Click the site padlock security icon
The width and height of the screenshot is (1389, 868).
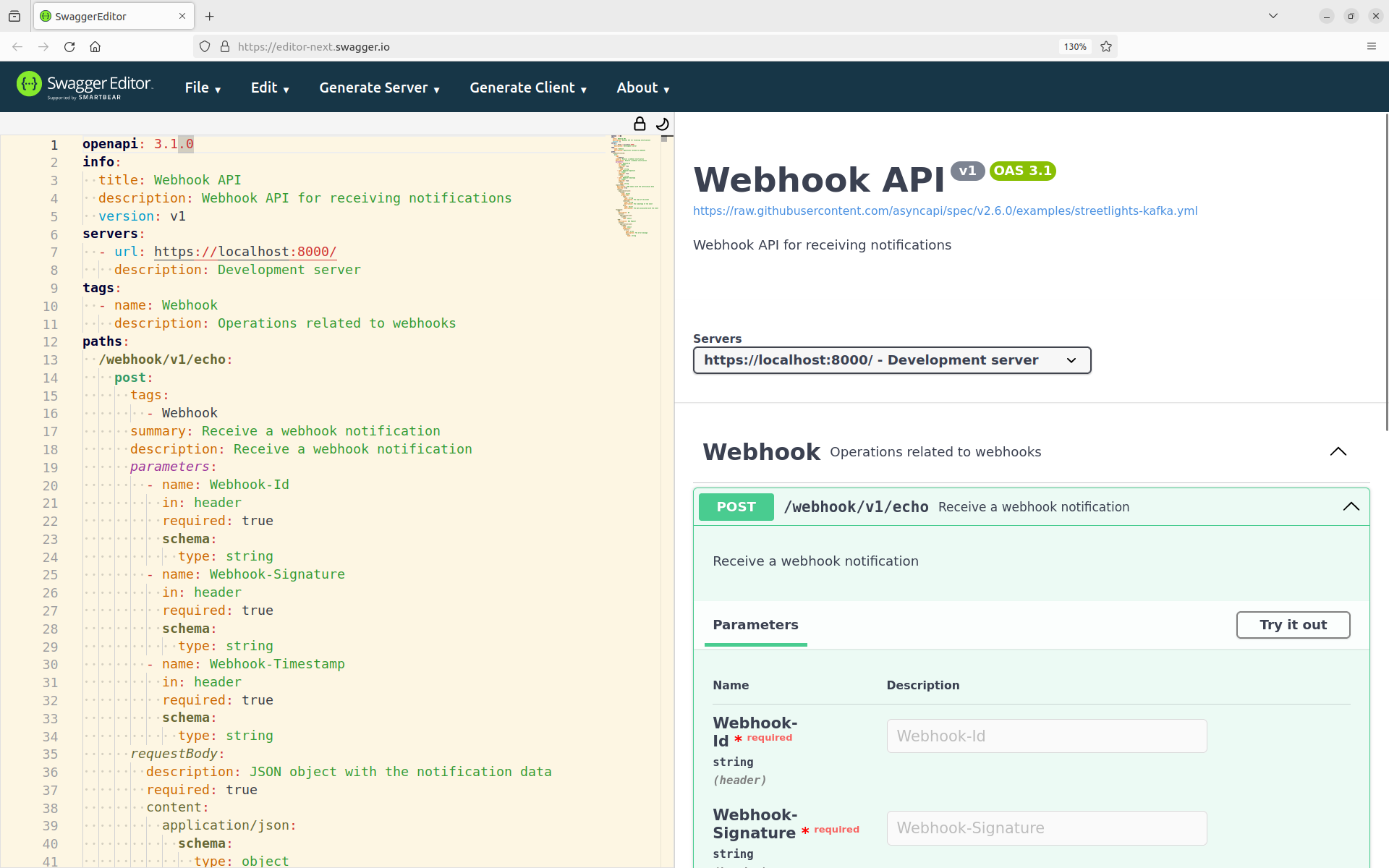tap(225, 46)
